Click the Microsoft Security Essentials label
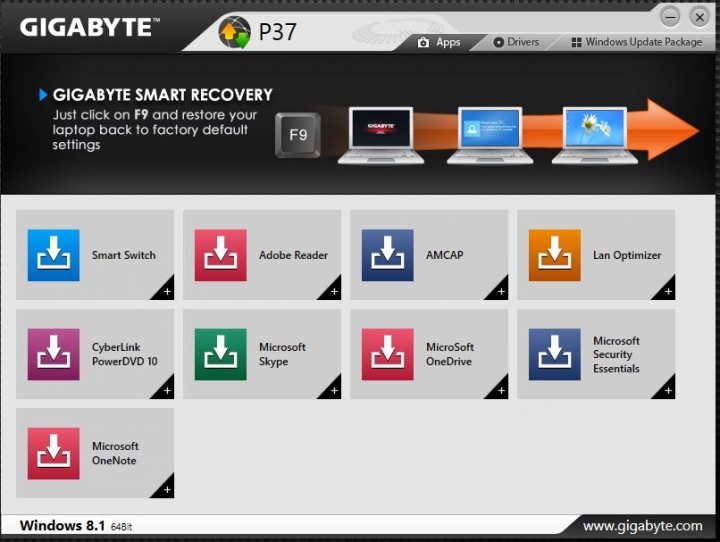The image size is (720, 542). [x=616, y=355]
